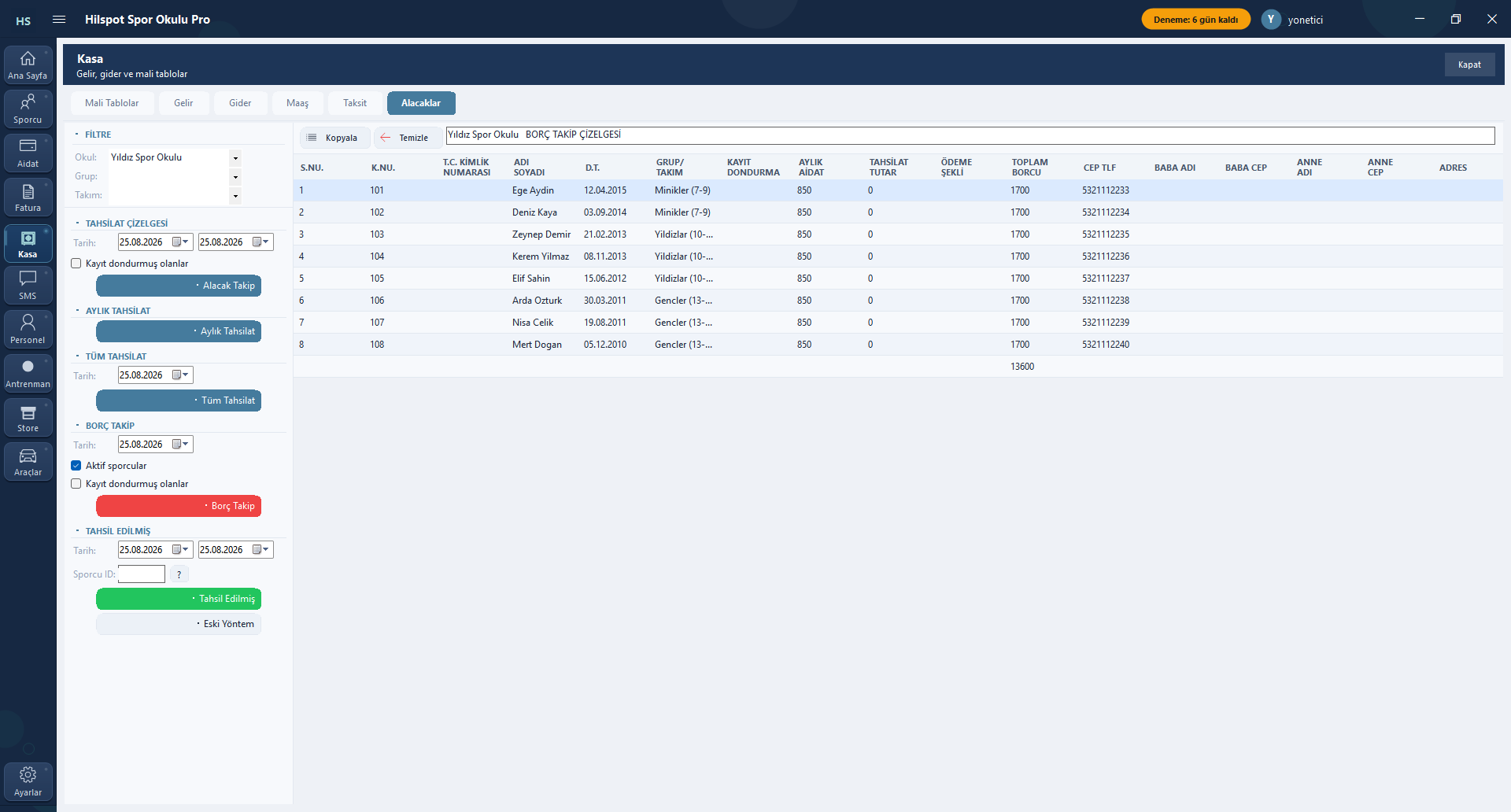Click the Kapat button
The image size is (1511, 812).
coord(1469,65)
